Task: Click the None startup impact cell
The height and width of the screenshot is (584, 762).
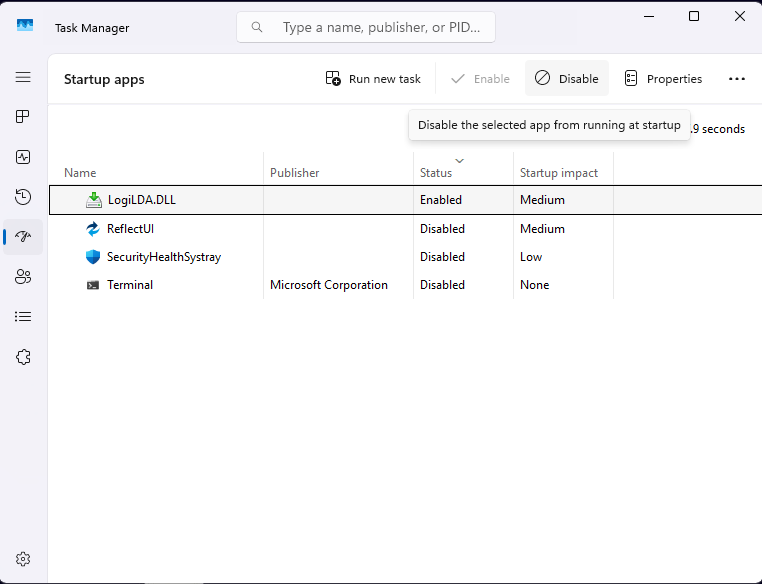Action: (535, 285)
